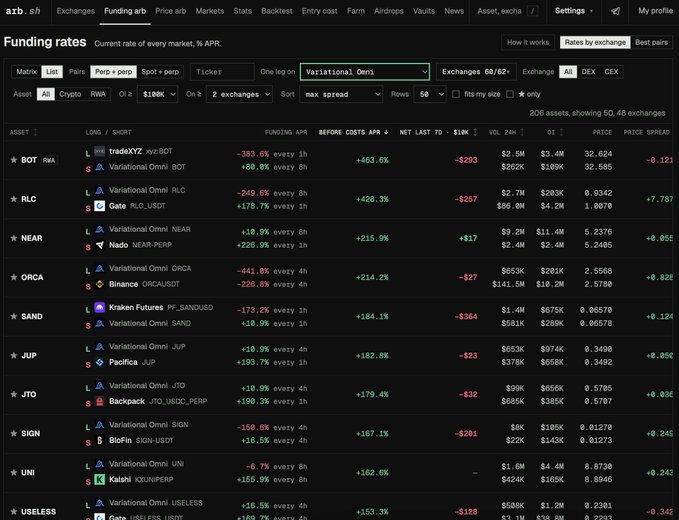Star the RLC asset row
Viewport: 679px width, 520px height.
(x=14, y=199)
